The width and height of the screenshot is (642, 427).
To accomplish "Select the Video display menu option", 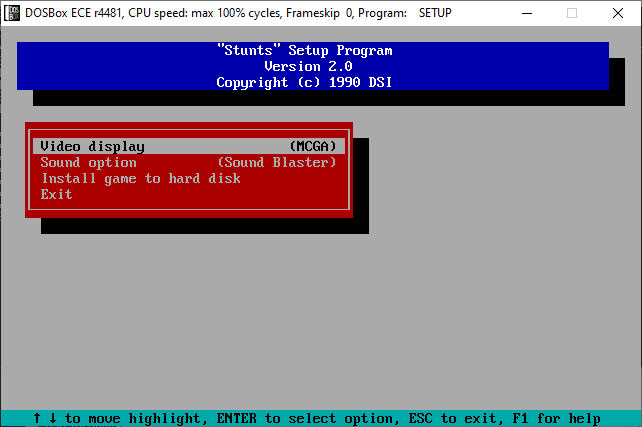I will click(x=189, y=146).
